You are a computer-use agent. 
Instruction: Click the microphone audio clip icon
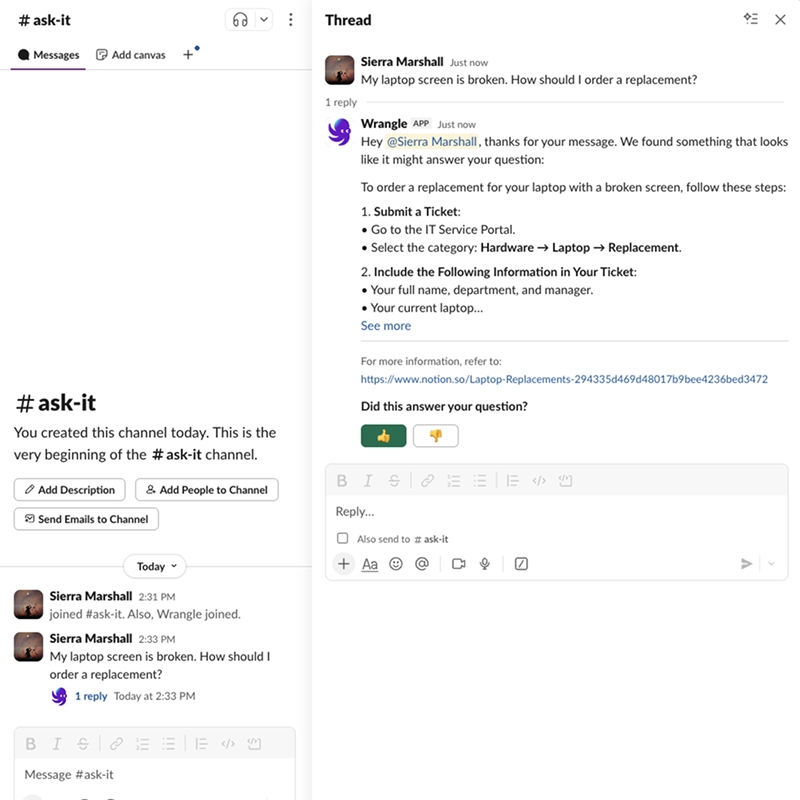click(x=485, y=564)
